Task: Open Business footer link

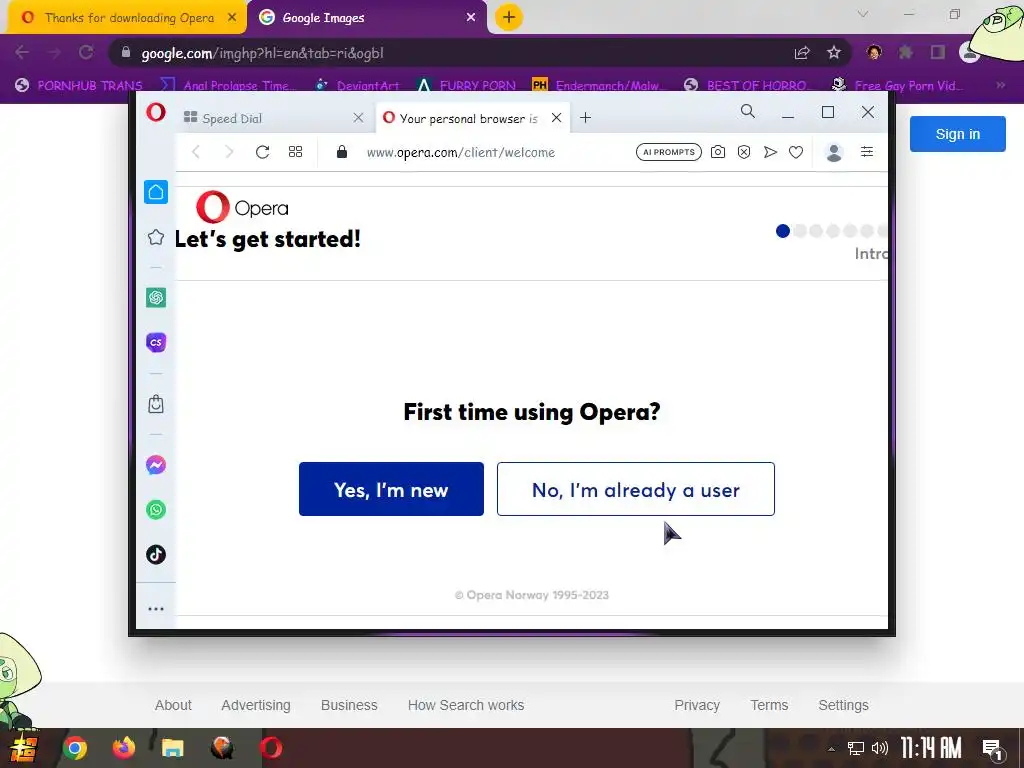Action: [x=349, y=705]
